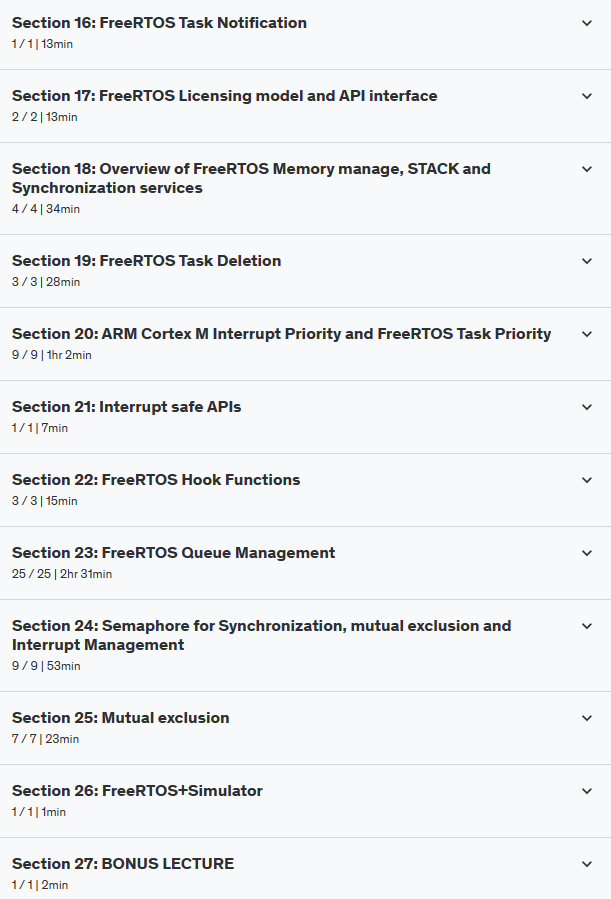Open the BONUS LECTURE section title

click(x=122, y=863)
